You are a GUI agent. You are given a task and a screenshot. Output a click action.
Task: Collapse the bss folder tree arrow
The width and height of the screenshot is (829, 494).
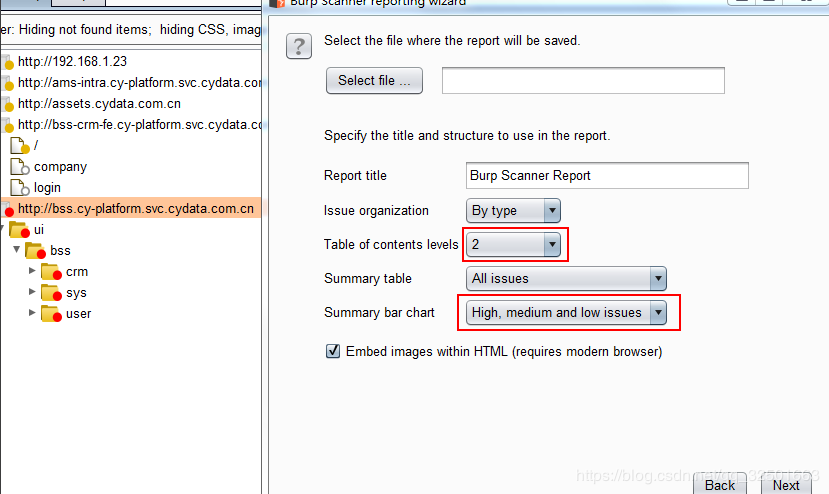tap(16, 249)
